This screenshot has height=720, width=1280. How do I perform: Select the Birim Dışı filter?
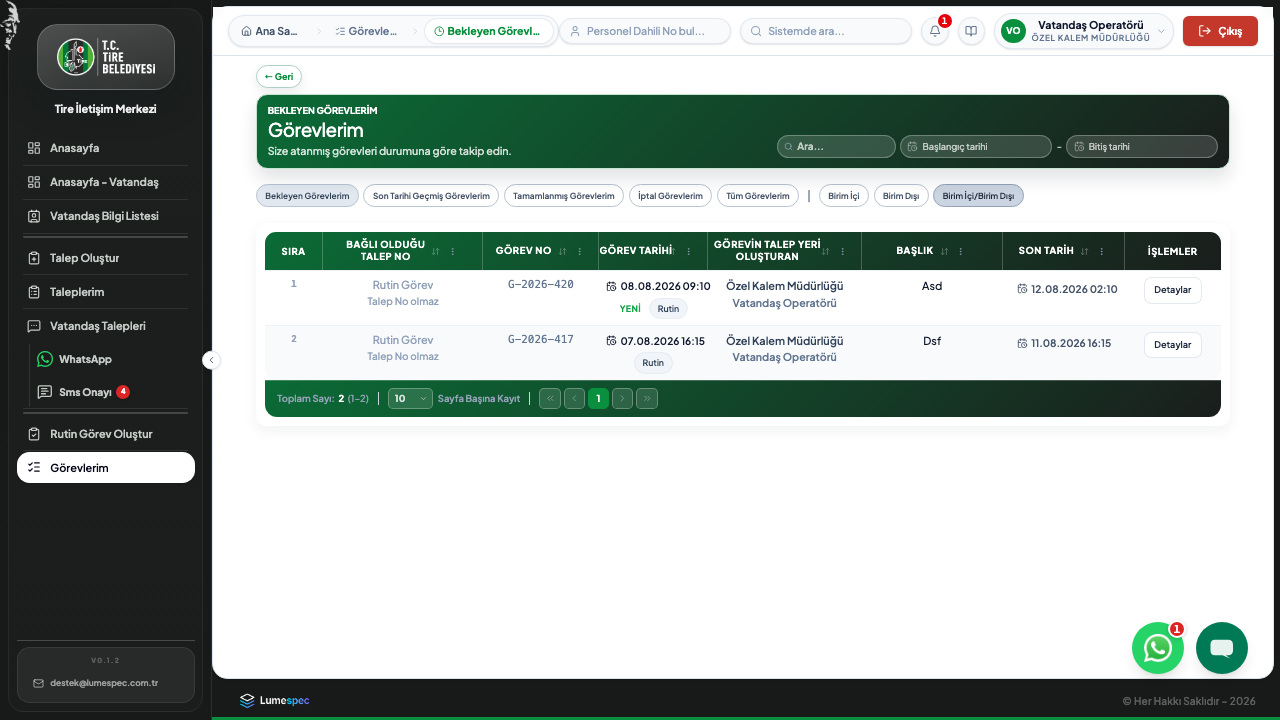(901, 196)
